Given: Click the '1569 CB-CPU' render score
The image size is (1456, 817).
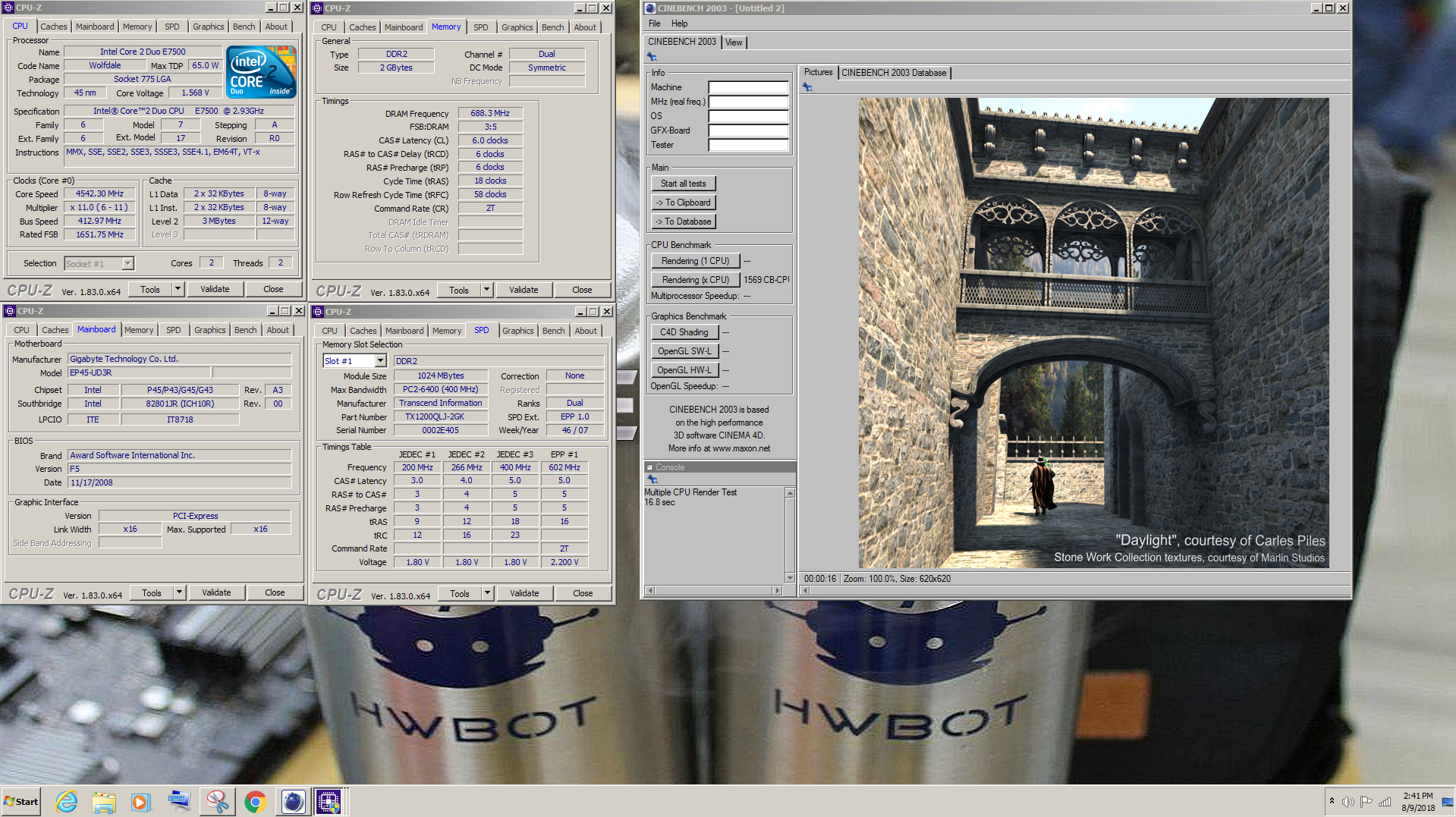Looking at the screenshot, I should click(766, 280).
